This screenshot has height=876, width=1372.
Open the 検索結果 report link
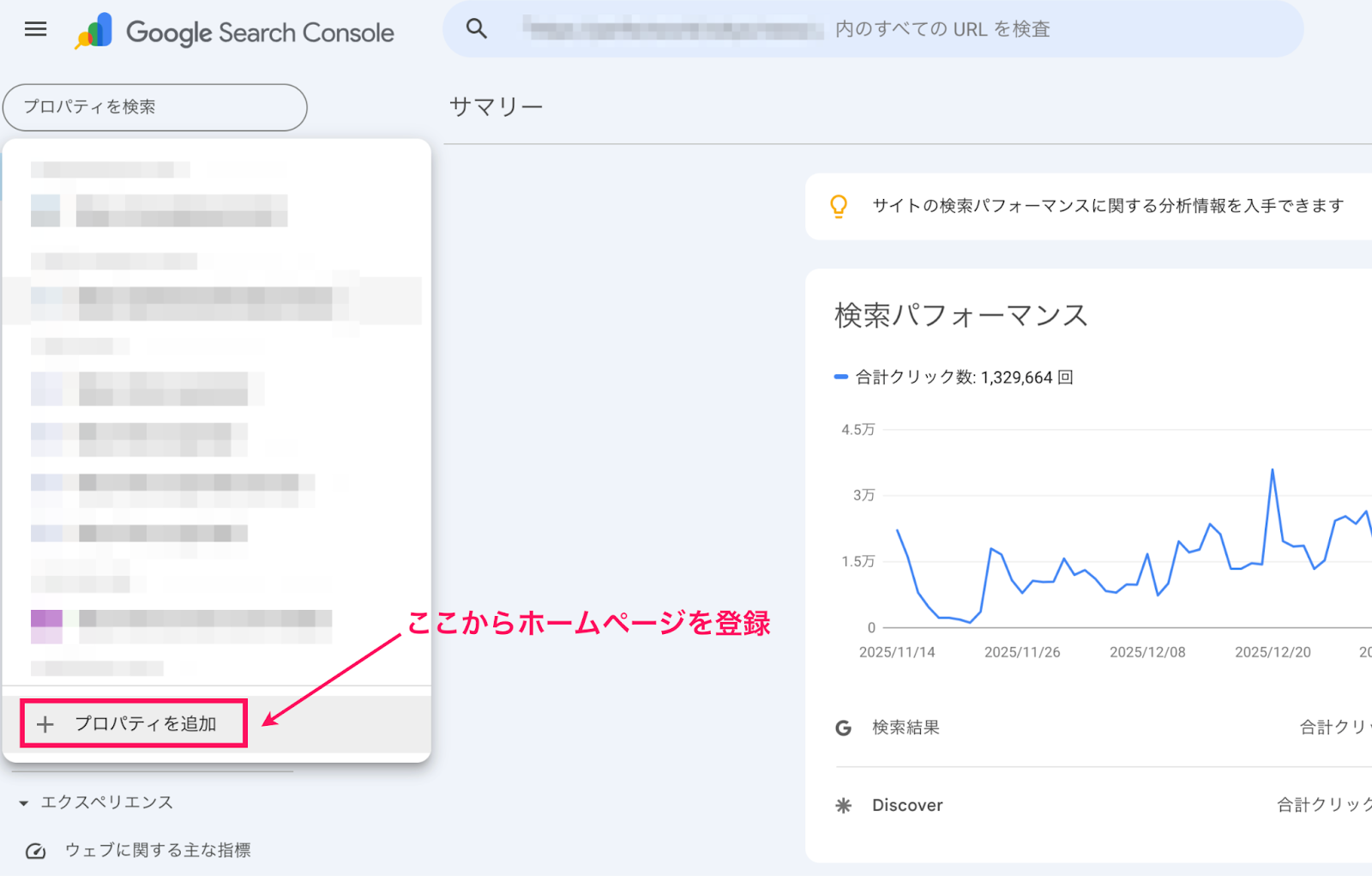point(906,728)
